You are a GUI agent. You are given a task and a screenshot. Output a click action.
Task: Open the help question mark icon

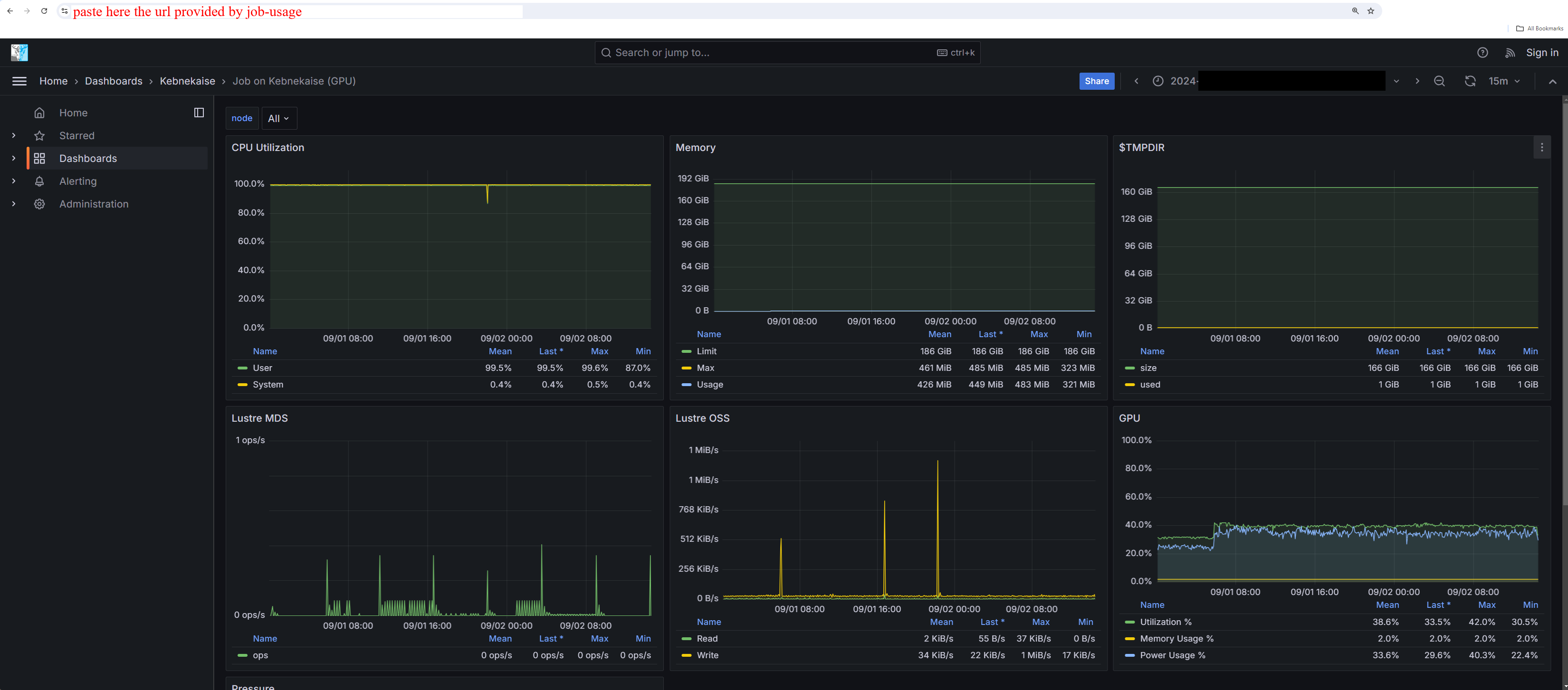tap(1482, 53)
